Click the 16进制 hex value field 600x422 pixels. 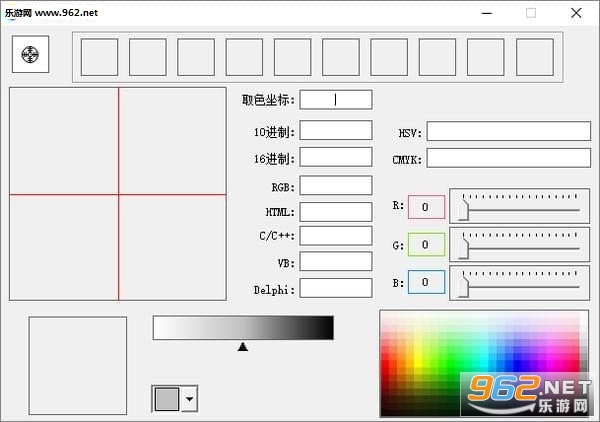pyautogui.click(x=336, y=157)
